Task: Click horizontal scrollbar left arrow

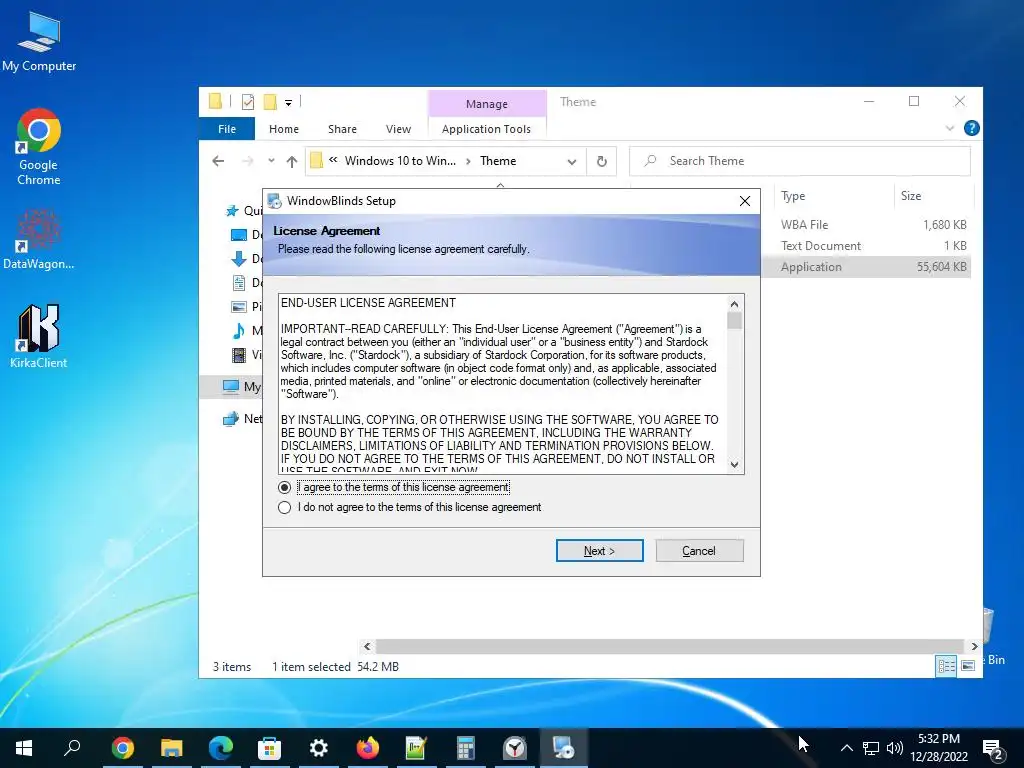Action: [367, 646]
